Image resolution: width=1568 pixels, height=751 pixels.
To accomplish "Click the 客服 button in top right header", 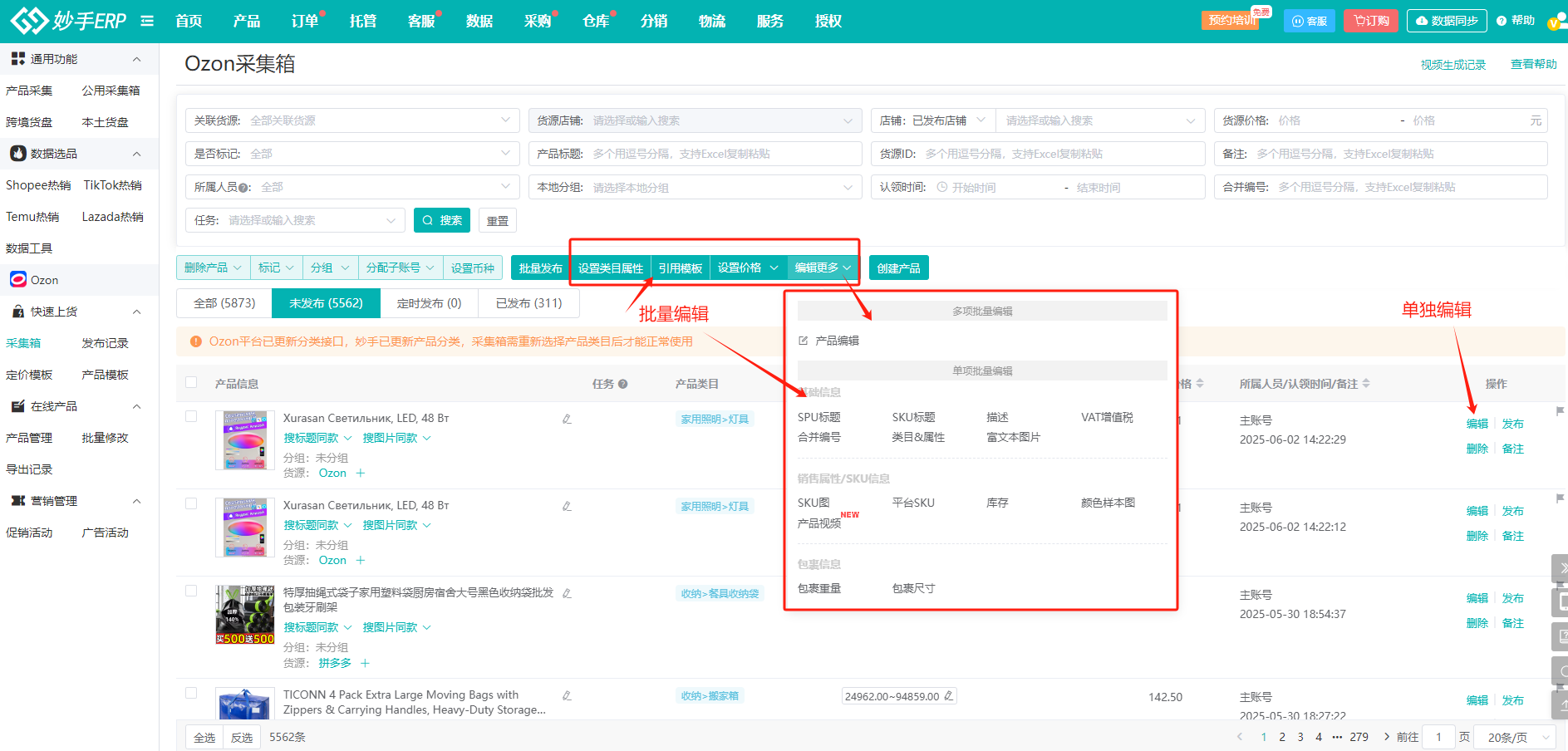I will pos(1310,21).
